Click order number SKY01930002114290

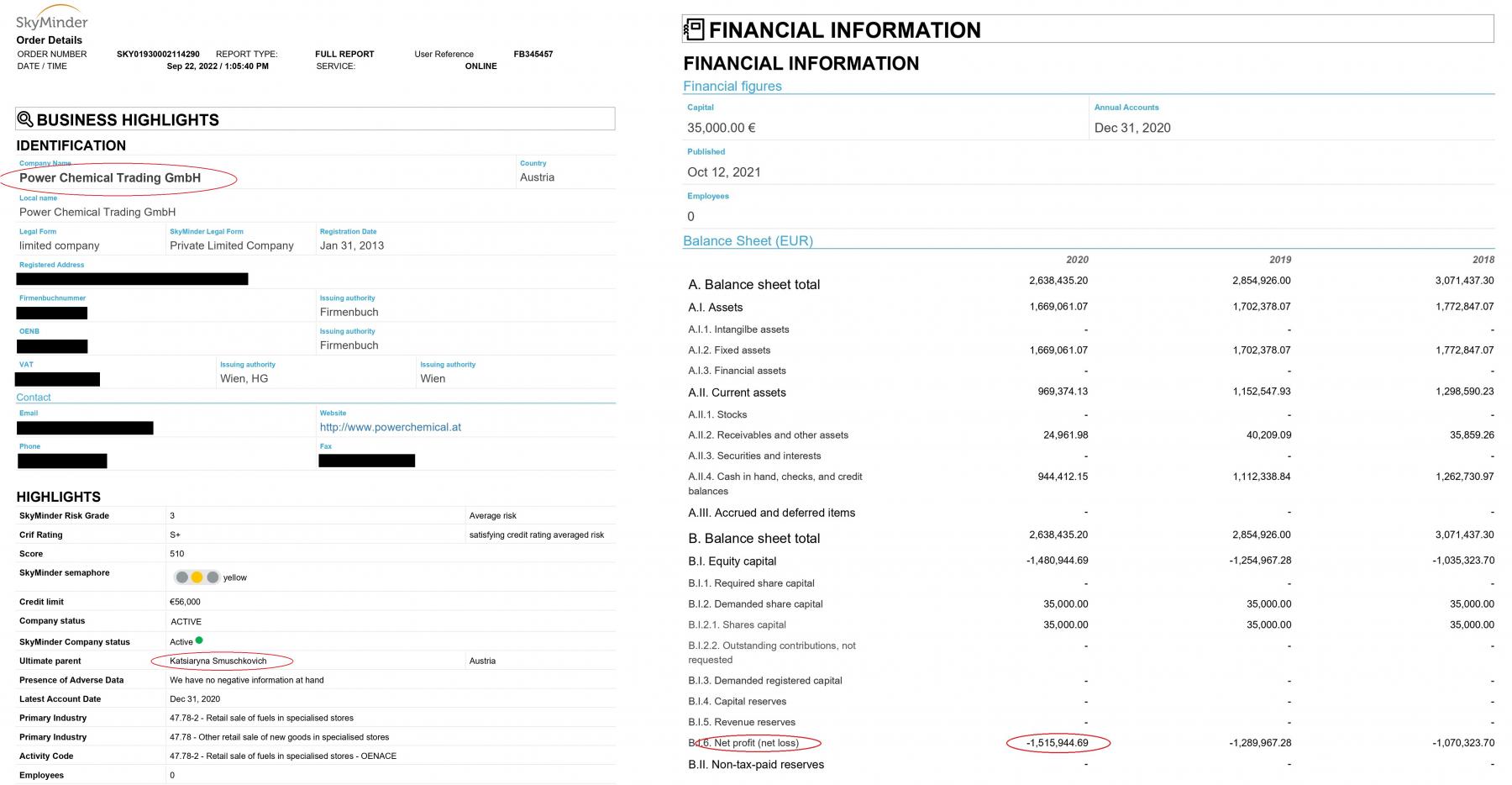click(158, 54)
